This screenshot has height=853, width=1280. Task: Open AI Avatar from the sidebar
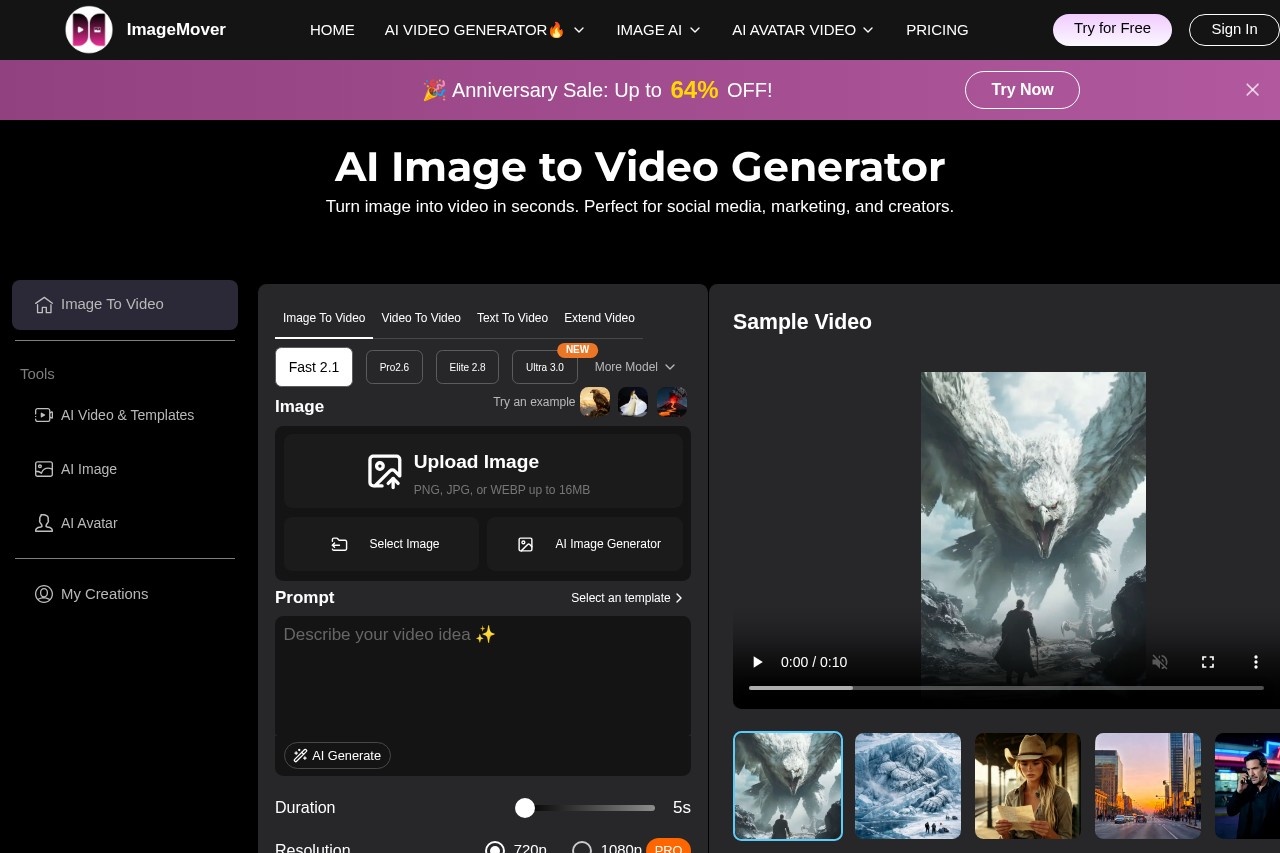coord(125,523)
